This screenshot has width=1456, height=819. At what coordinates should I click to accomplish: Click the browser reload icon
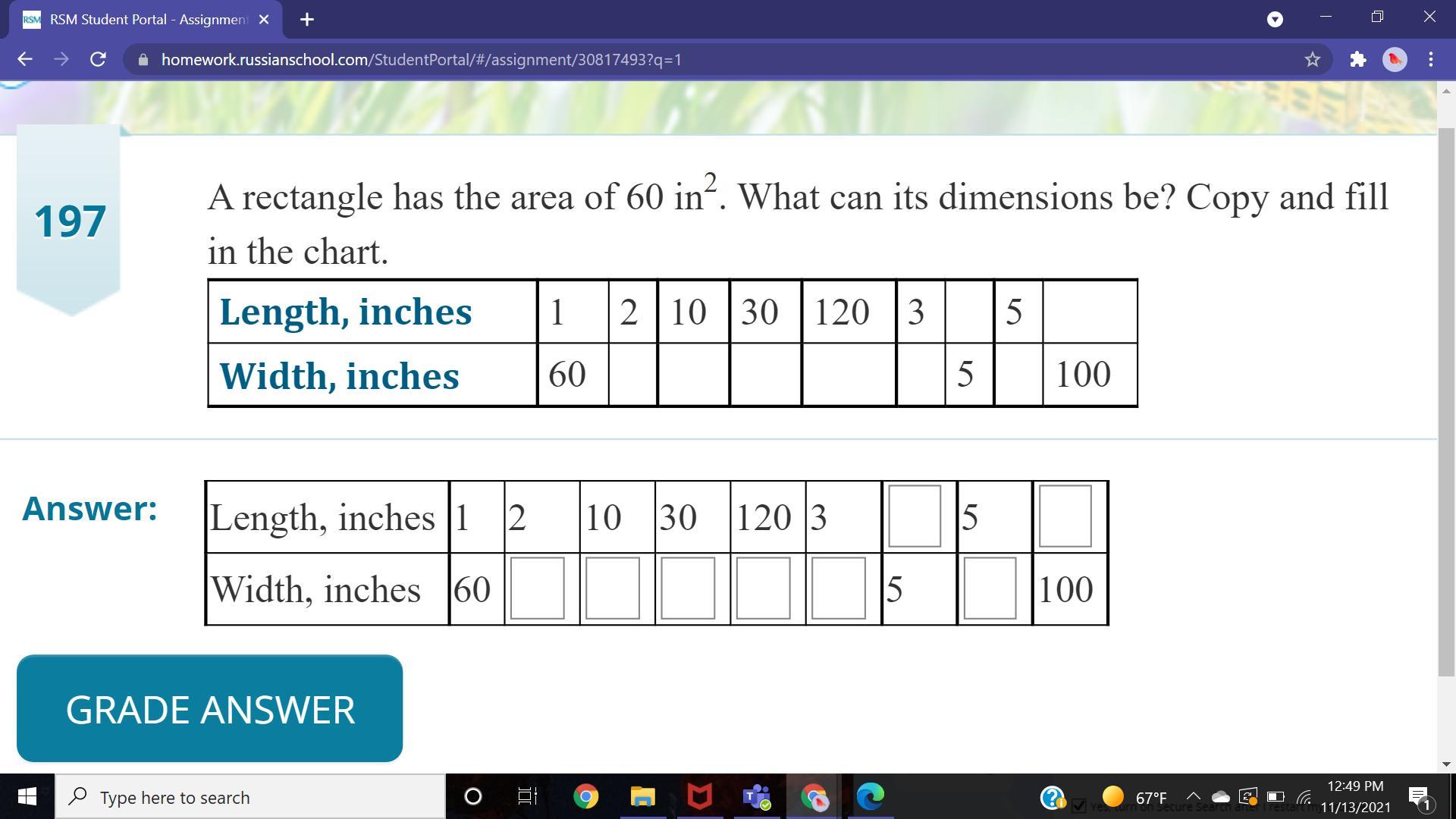coord(98,59)
